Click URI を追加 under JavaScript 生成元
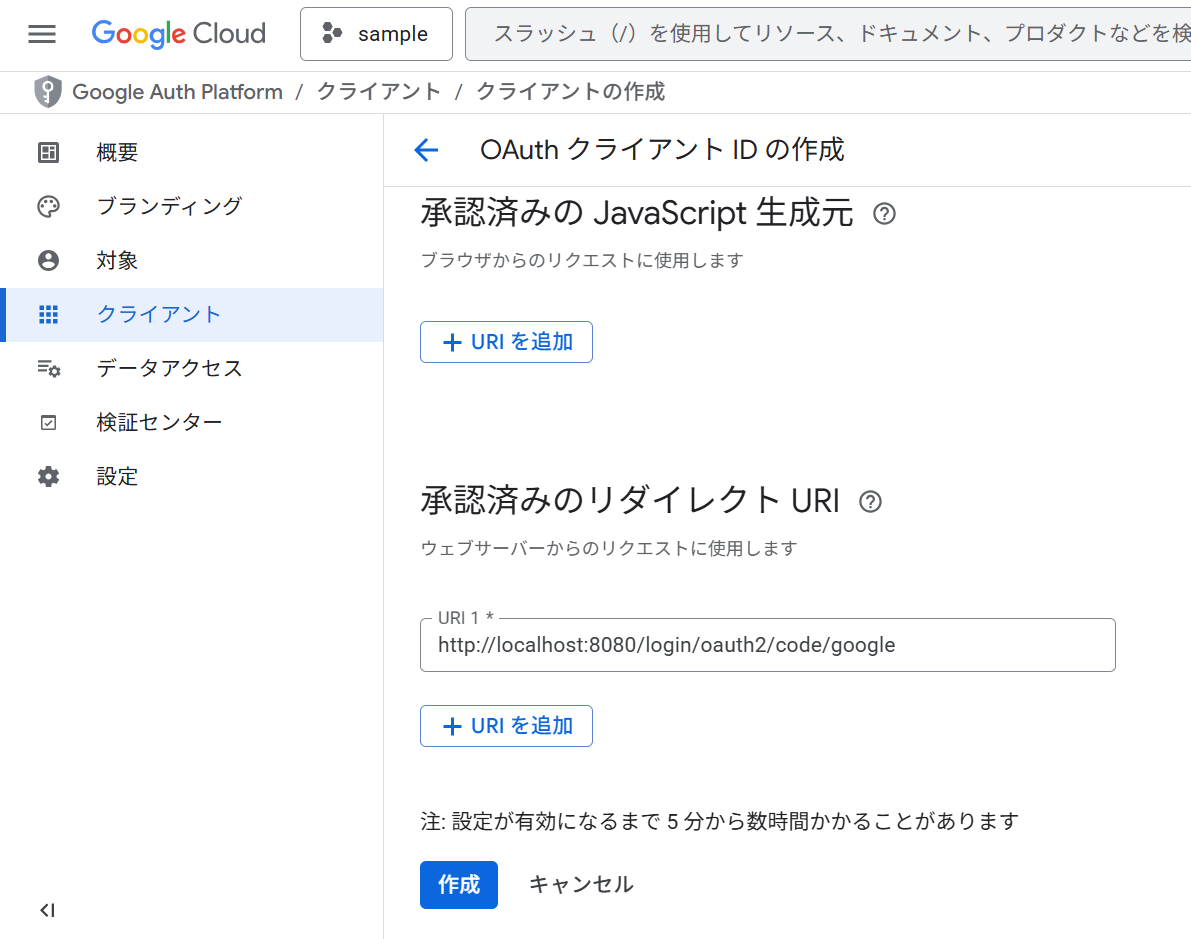This screenshot has height=939, width=1191. (506, 341)
